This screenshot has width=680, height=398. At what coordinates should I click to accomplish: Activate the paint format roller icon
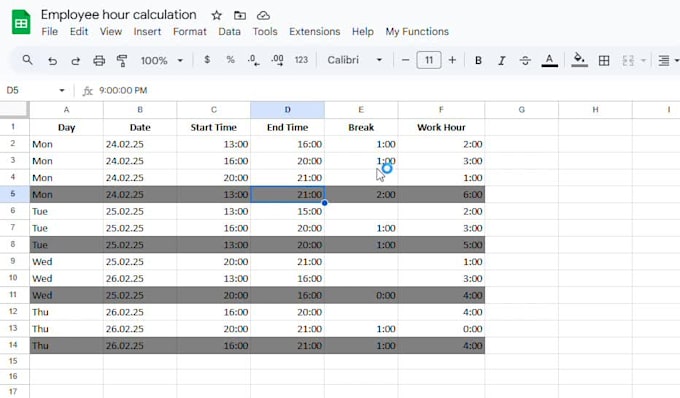(122, 61)
